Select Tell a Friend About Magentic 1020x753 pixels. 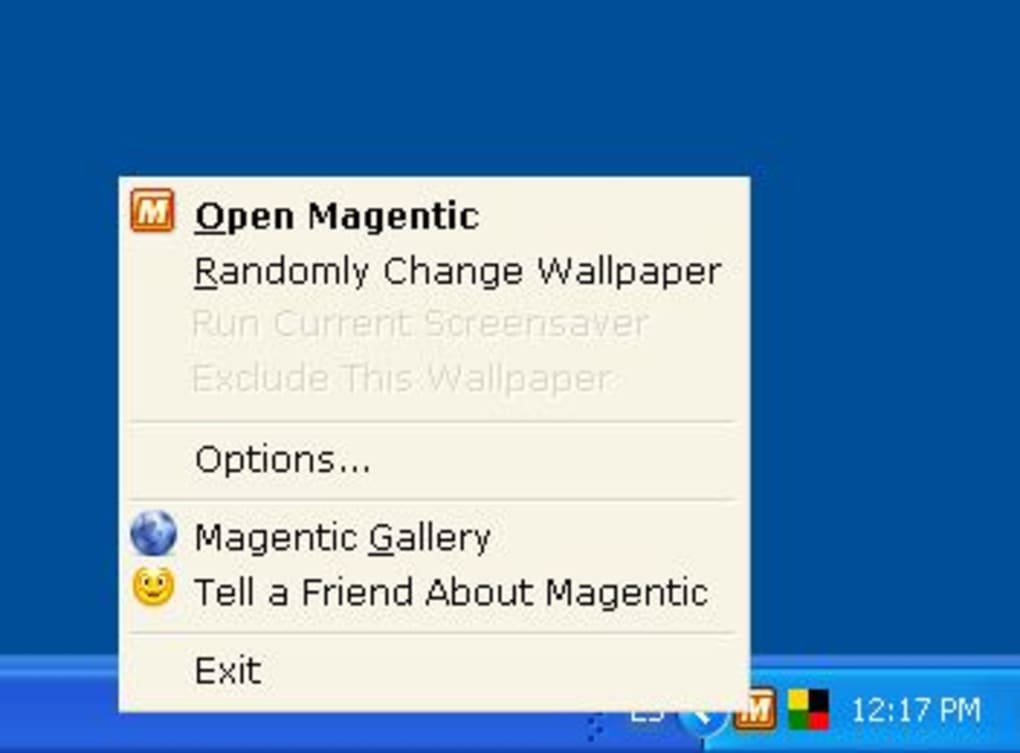point(452,590)
